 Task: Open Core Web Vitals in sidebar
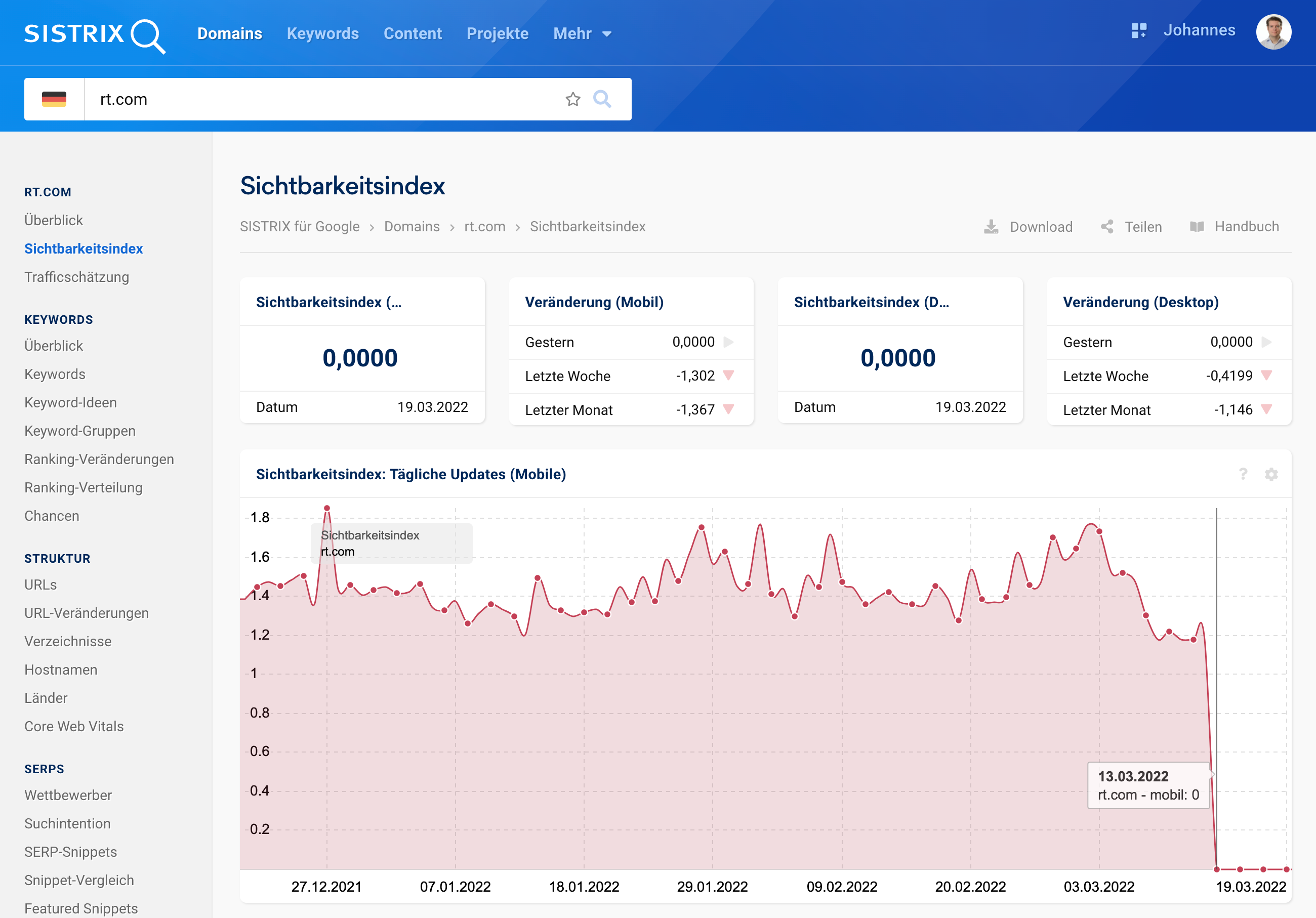(74, 726)
